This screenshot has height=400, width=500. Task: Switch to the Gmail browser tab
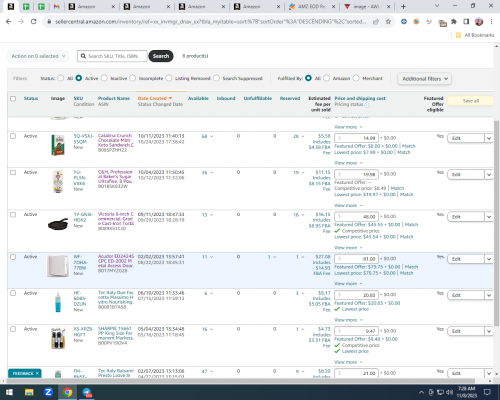[56, 6]
